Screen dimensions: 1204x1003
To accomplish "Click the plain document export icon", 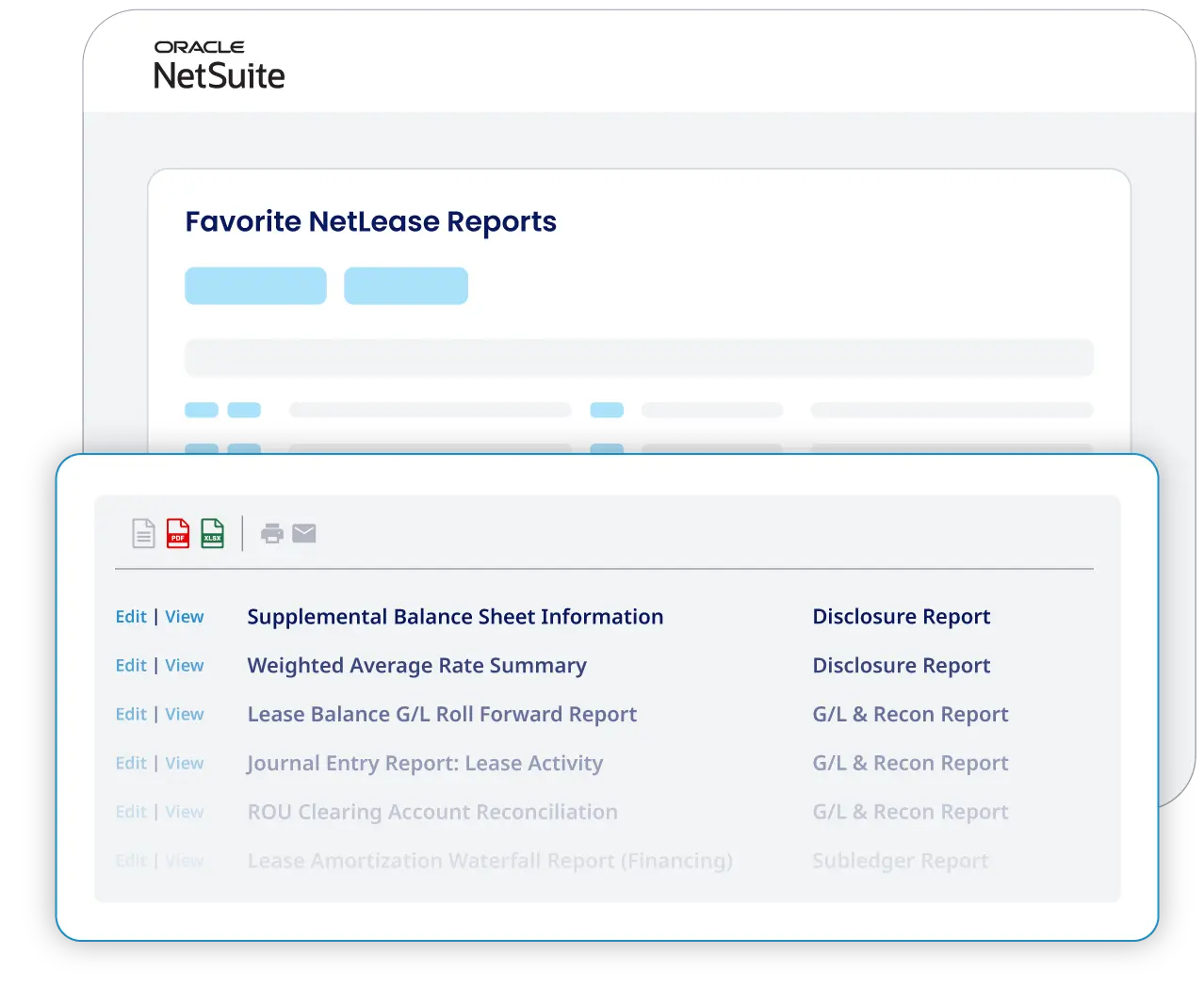I will (x=143, y=533).
